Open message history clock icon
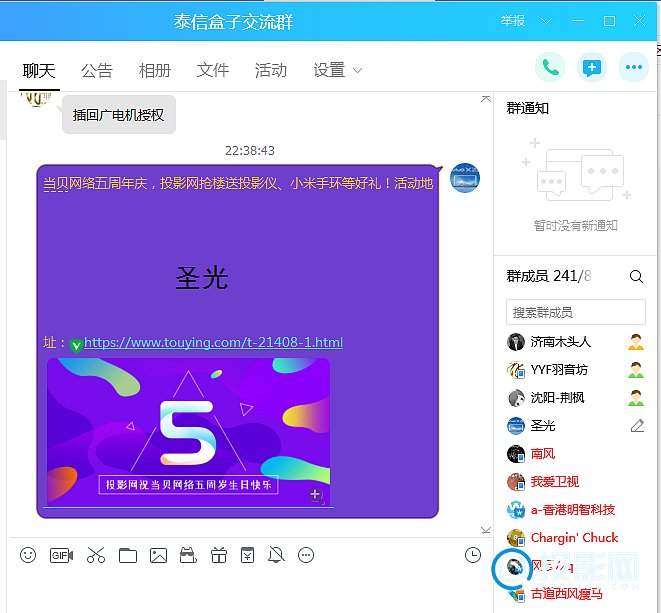 pos(473,555)
